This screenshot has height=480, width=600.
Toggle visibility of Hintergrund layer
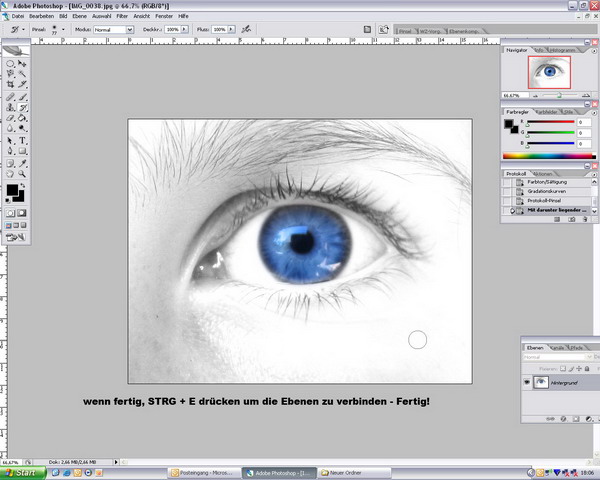pos(527,382)
